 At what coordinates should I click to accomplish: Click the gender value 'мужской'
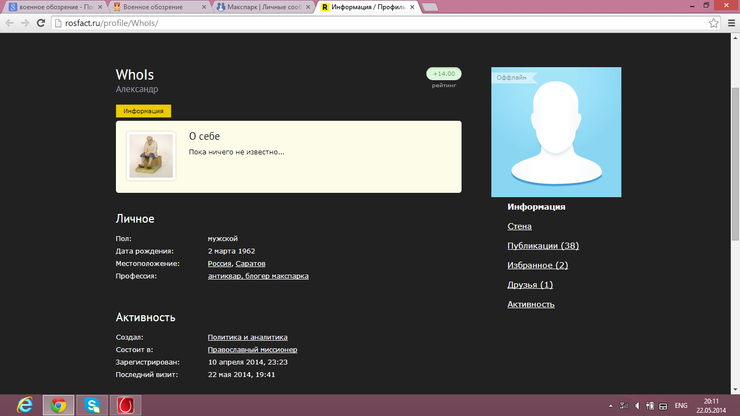click(223, 238)
